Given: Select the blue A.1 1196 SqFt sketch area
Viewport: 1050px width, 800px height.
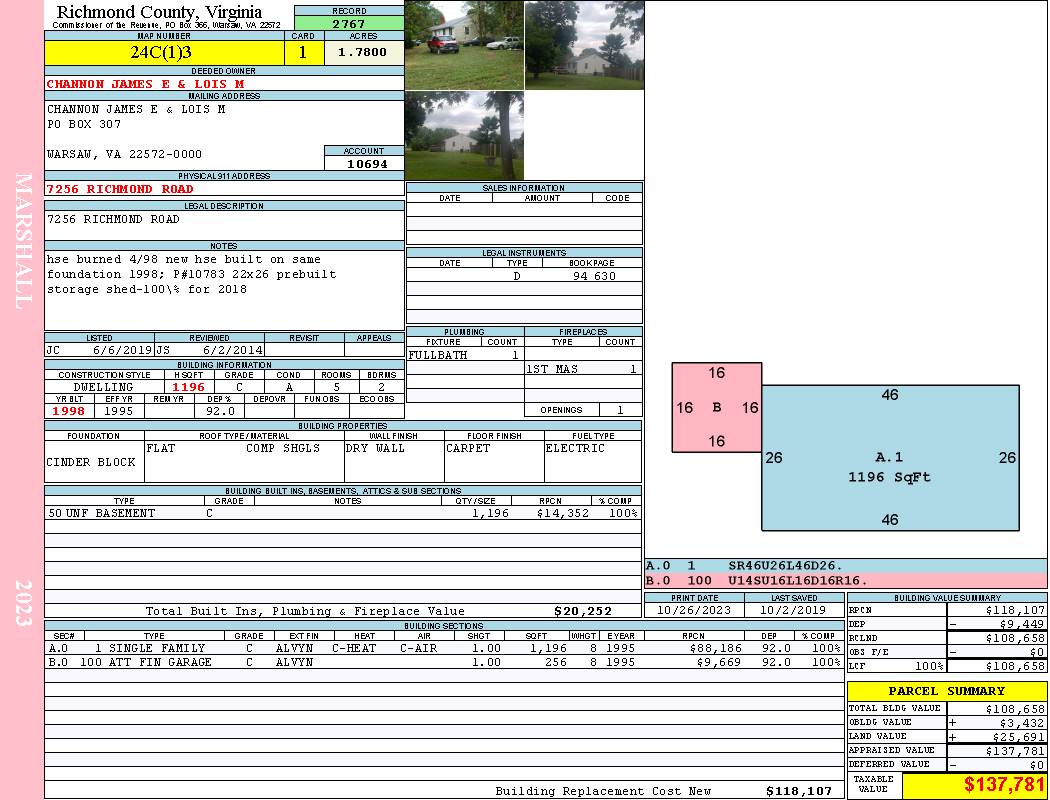Looking at the screenshot, I should (890, 458).
